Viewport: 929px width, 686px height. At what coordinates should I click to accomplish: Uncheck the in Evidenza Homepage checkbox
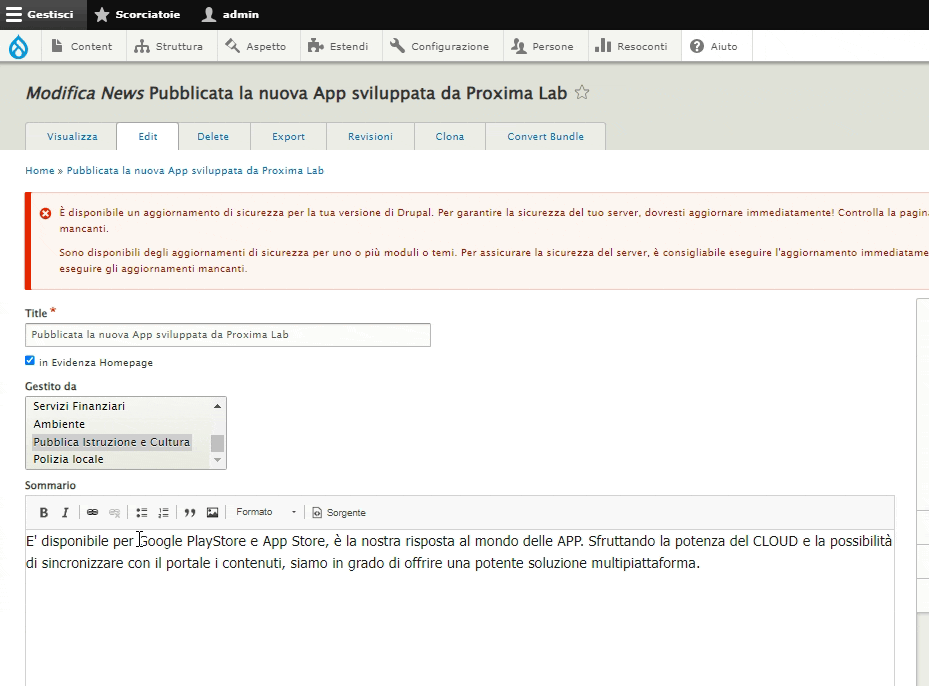pyautogui.click(x=30, y=361)
